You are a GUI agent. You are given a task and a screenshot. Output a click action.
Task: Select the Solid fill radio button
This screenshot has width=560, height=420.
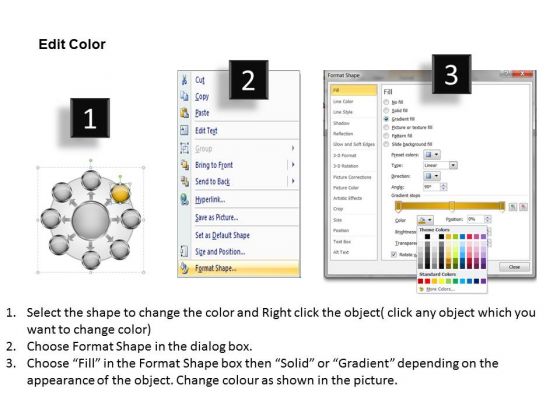click(386, 110)
